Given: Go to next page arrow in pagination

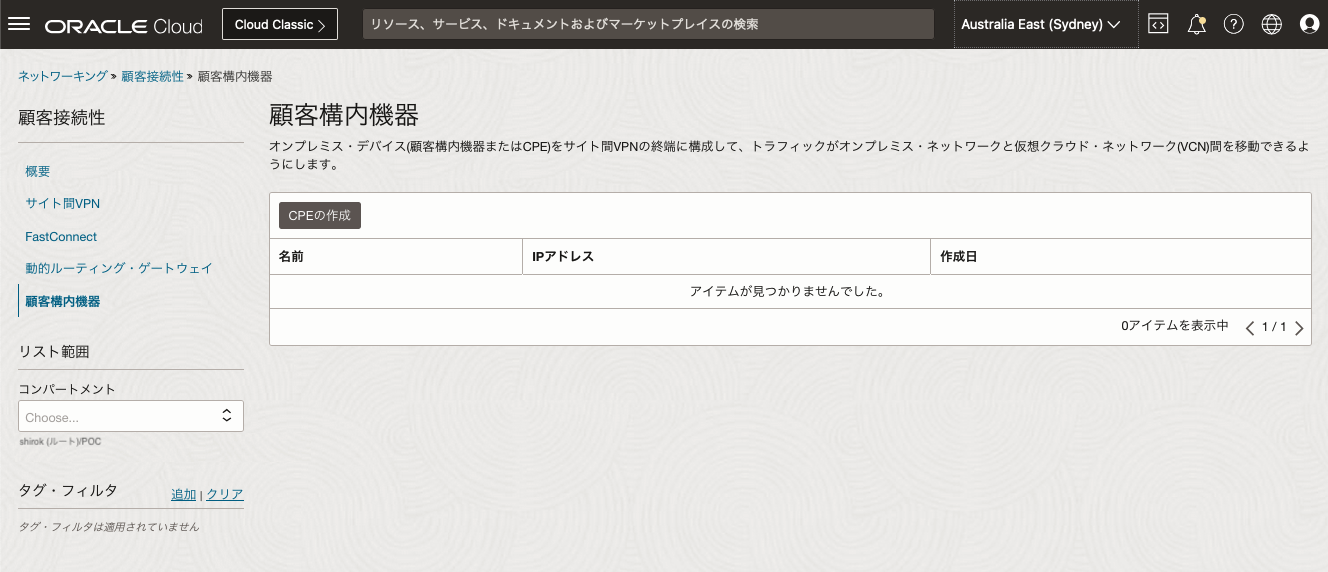Looking at the screenshot, I should point(1299,328).
